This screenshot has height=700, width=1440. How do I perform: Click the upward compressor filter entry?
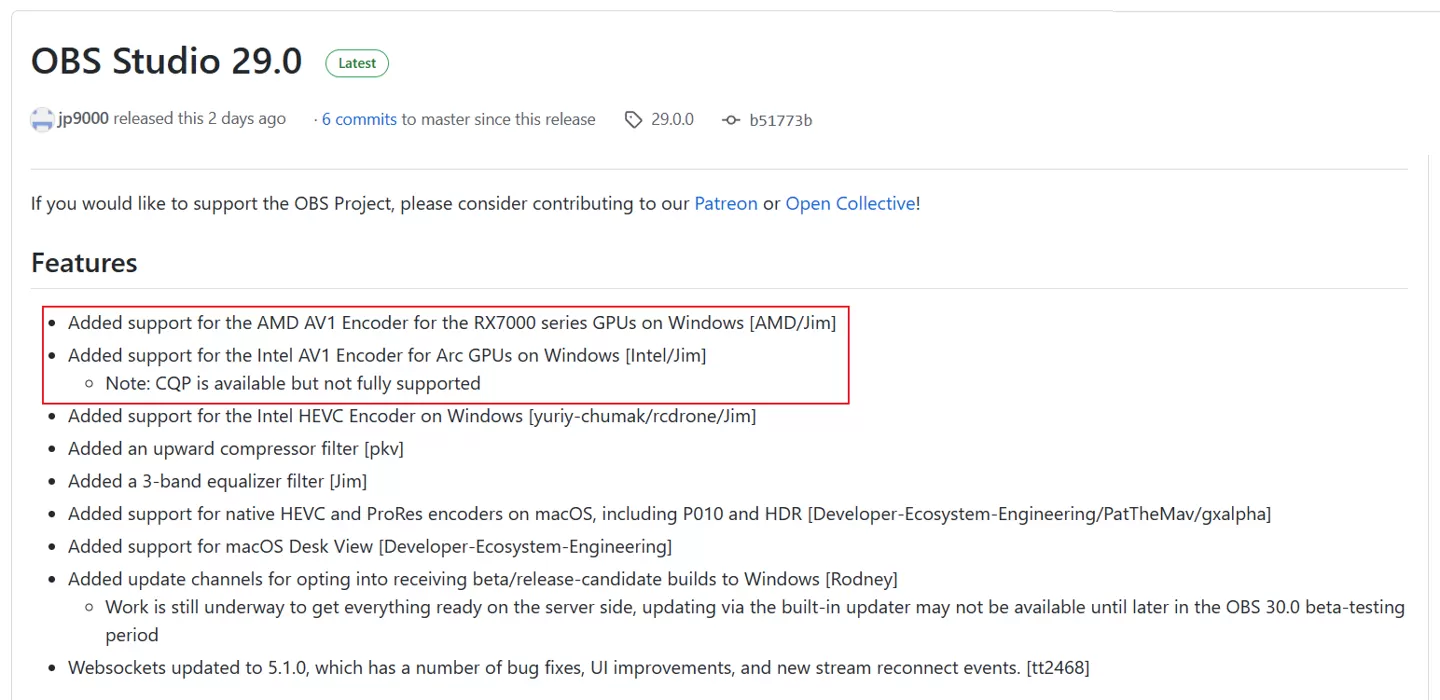(236, 449)
